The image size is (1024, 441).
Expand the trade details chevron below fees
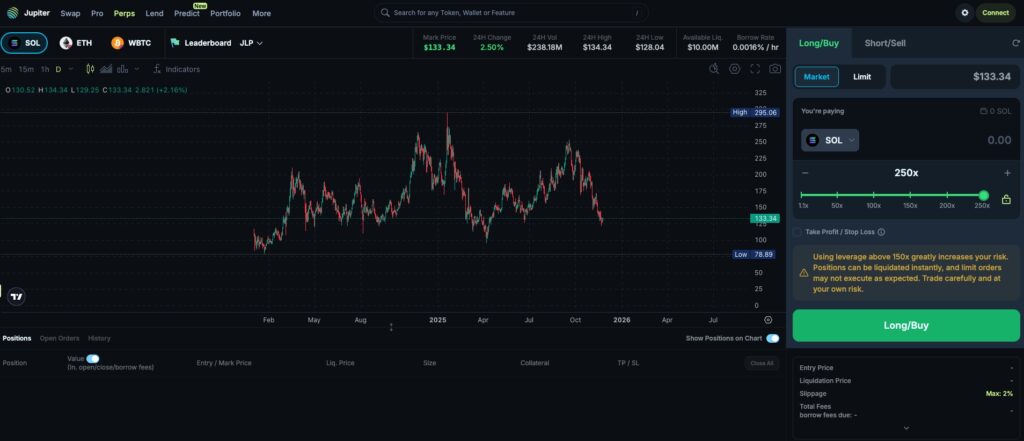pos(906,428)
